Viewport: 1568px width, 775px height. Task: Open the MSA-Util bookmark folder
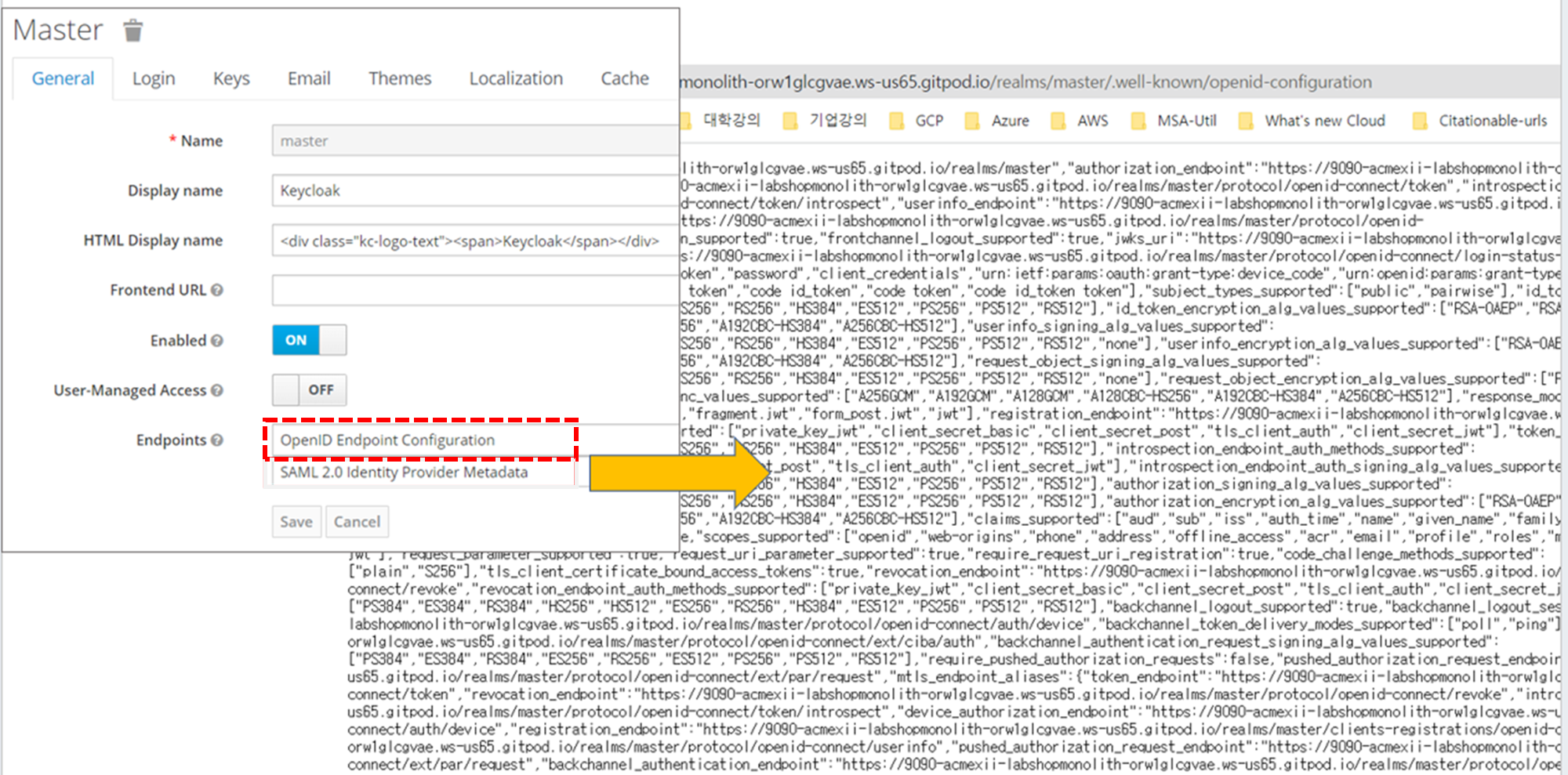[x=1174, y=121]
